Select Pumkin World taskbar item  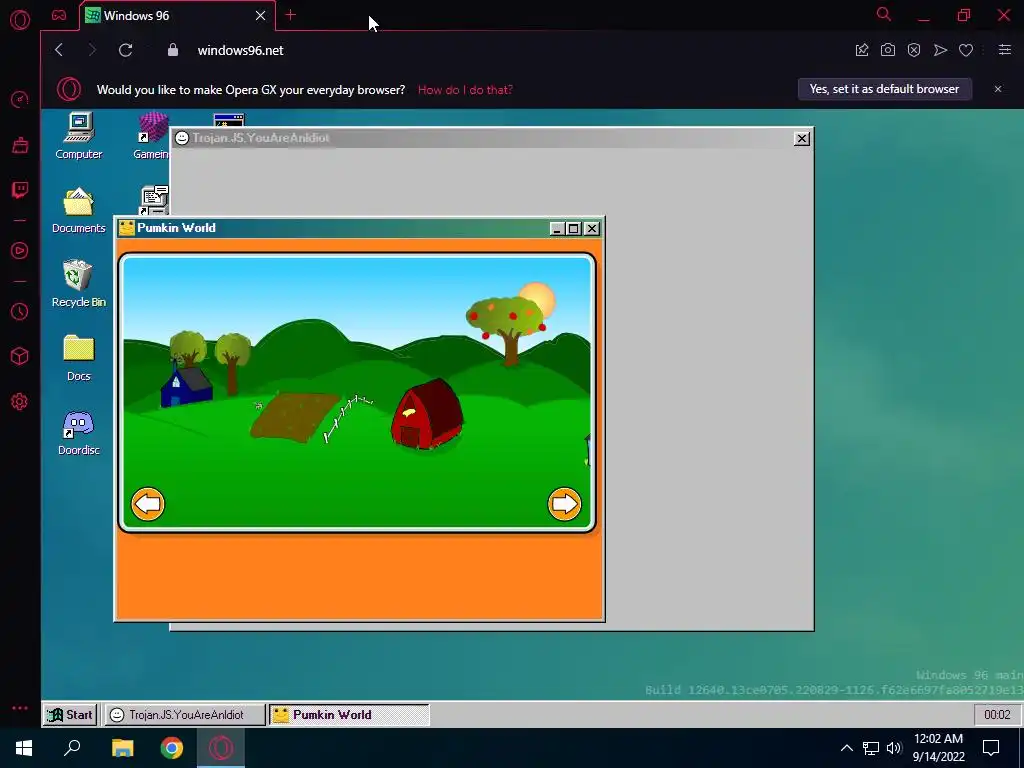pyautogui.click(x=349, y=714)
